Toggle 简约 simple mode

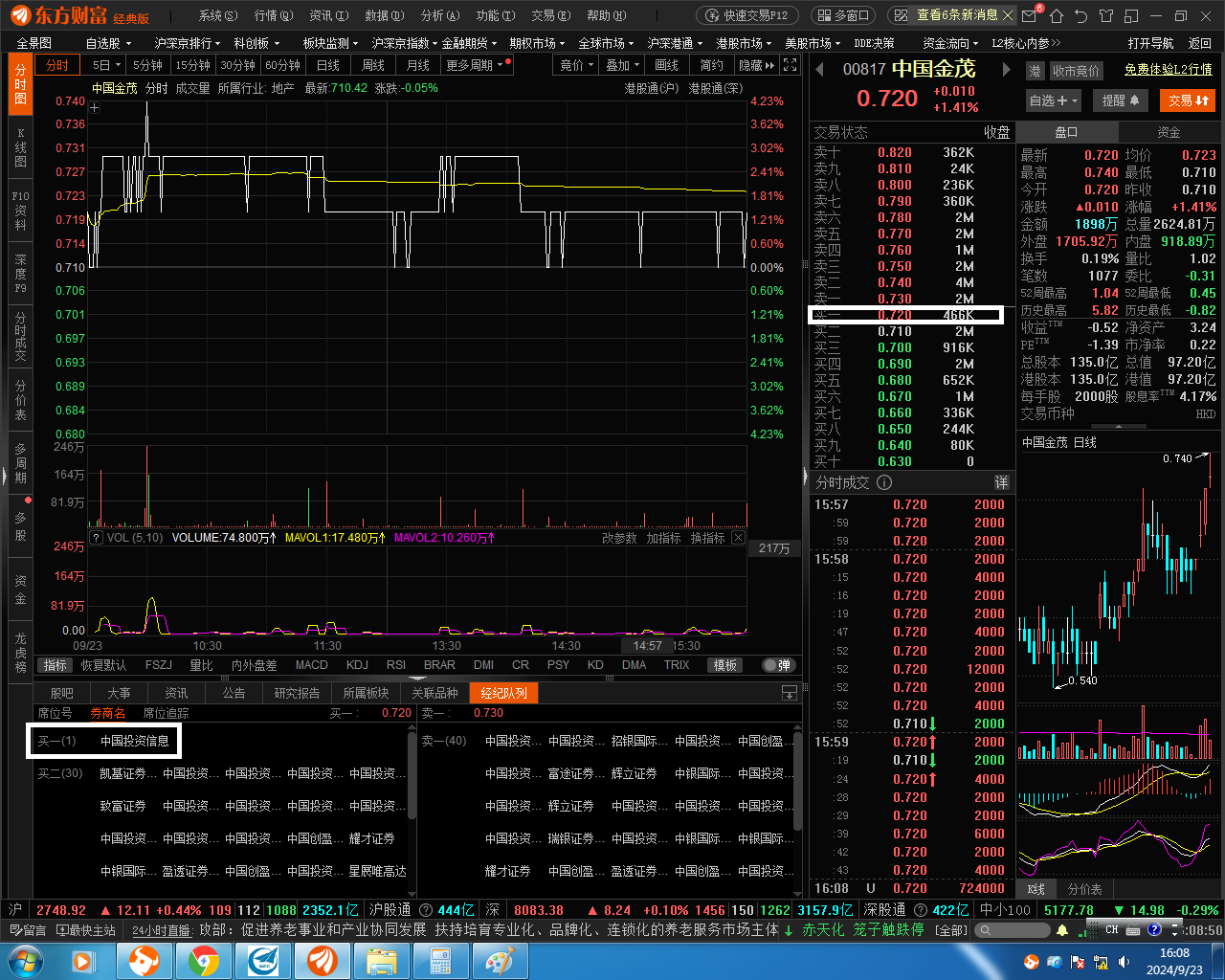pos(711,65)
